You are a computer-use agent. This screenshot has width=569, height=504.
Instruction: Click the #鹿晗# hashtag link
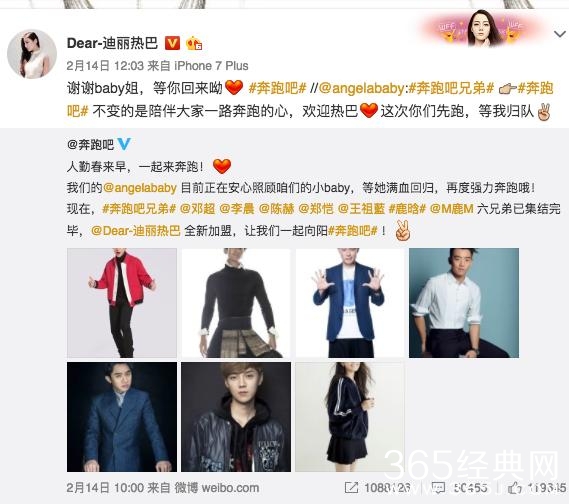coord(407,209)
